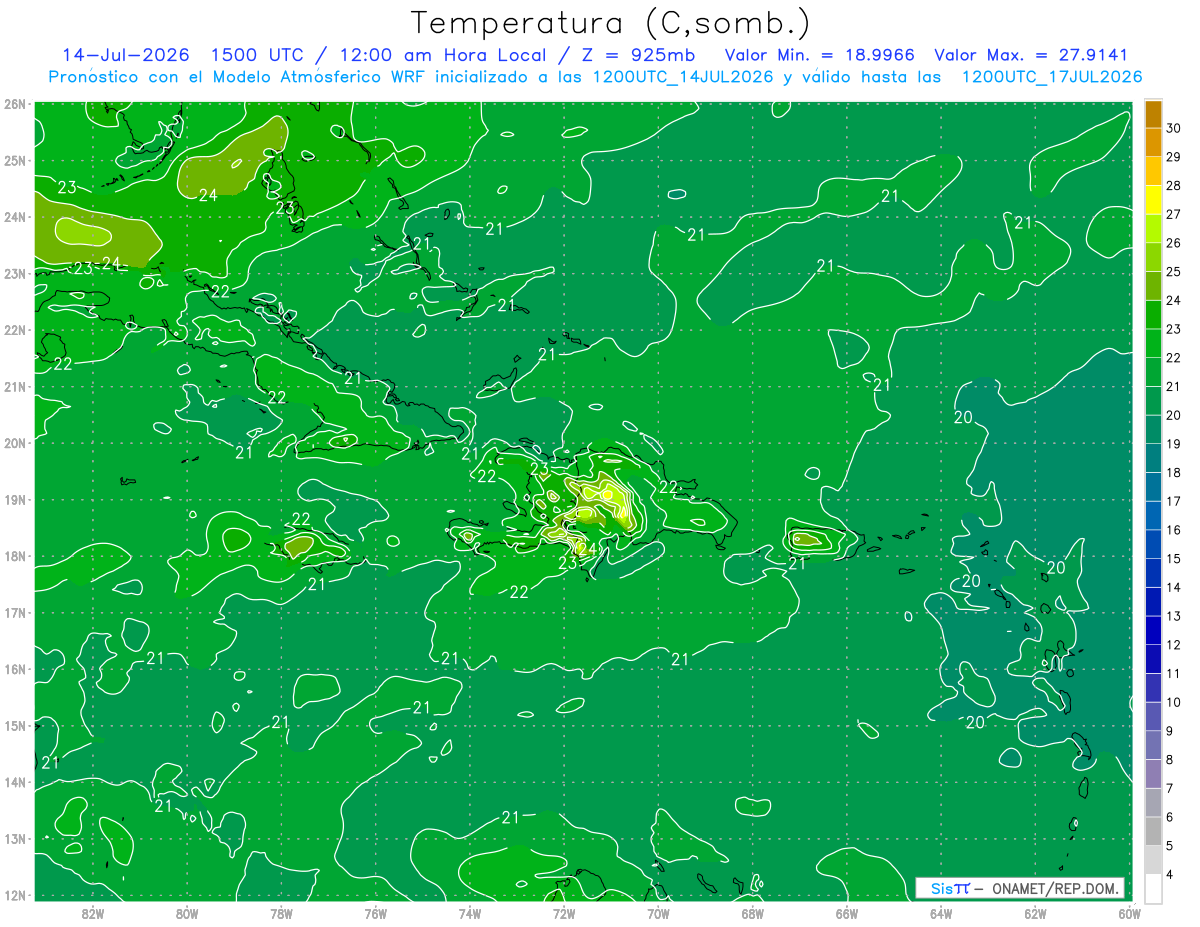Click the color scale label '30'

[x=1174, y=128]
